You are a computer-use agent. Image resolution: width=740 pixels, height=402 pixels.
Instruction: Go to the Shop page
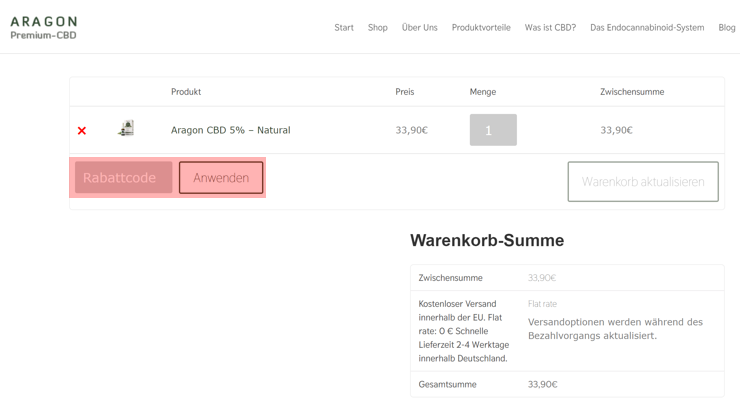tap(378, 27)
